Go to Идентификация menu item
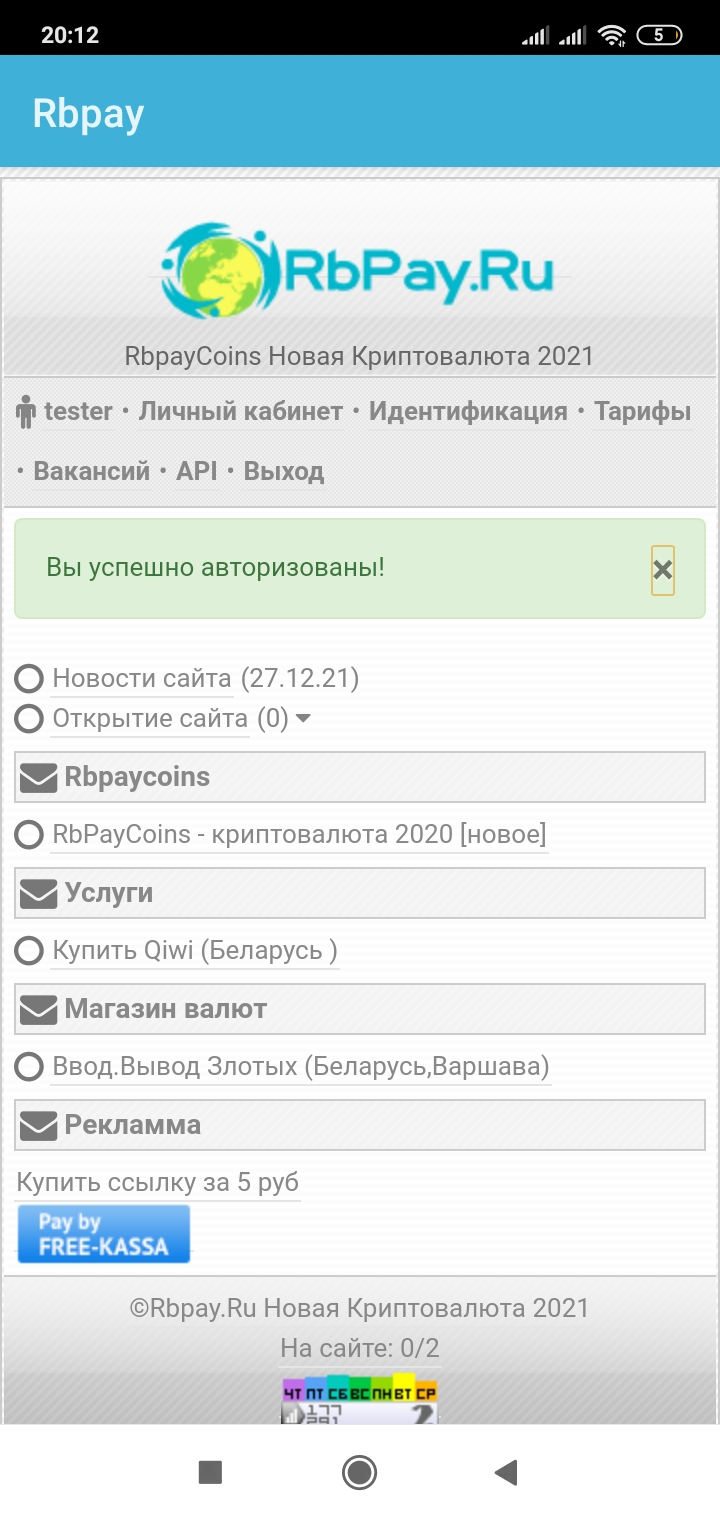This screenshot has width=720, height=1520. click(x=468, y=411)
